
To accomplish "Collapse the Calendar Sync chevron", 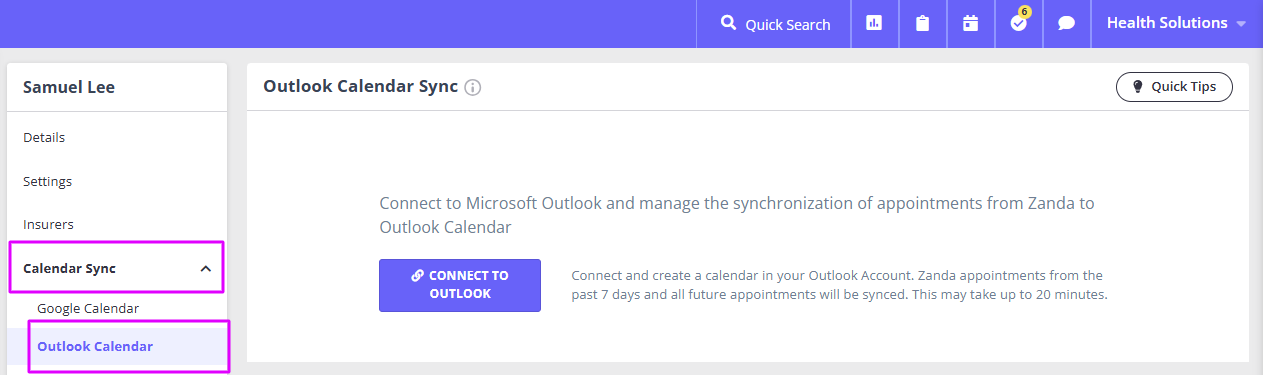I will point(205,268).
